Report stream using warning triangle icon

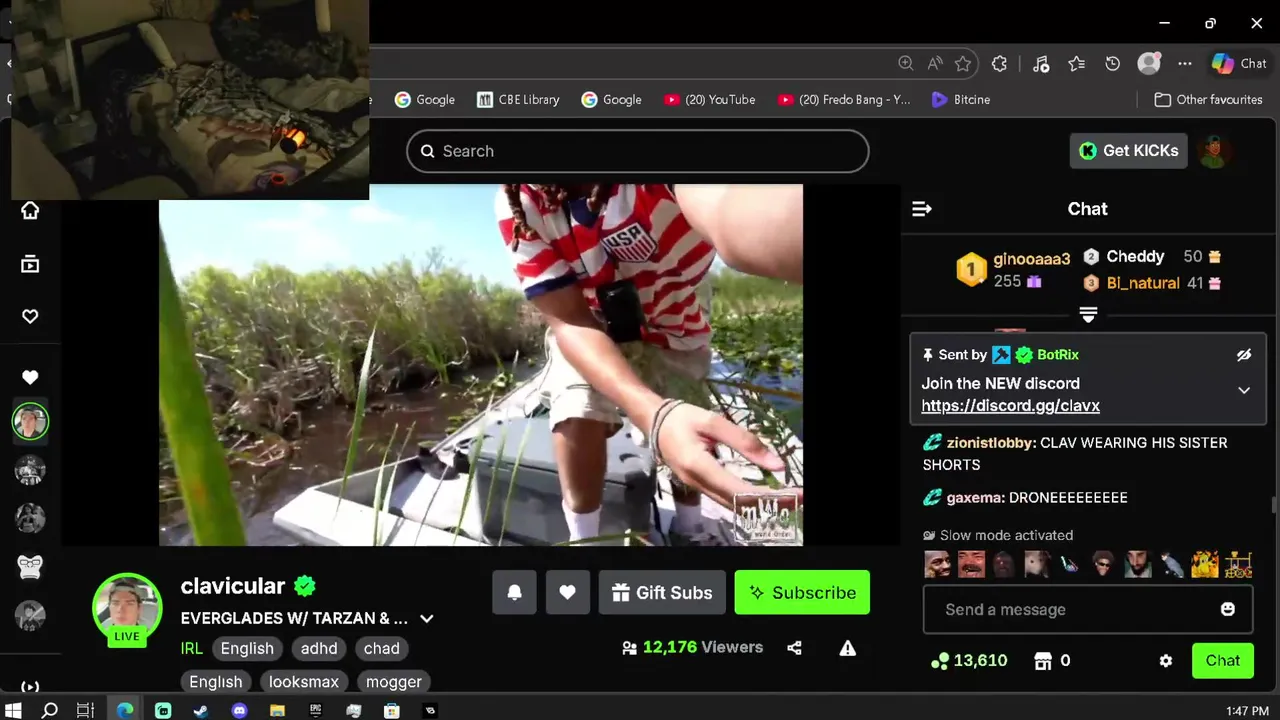coord(848,648)
